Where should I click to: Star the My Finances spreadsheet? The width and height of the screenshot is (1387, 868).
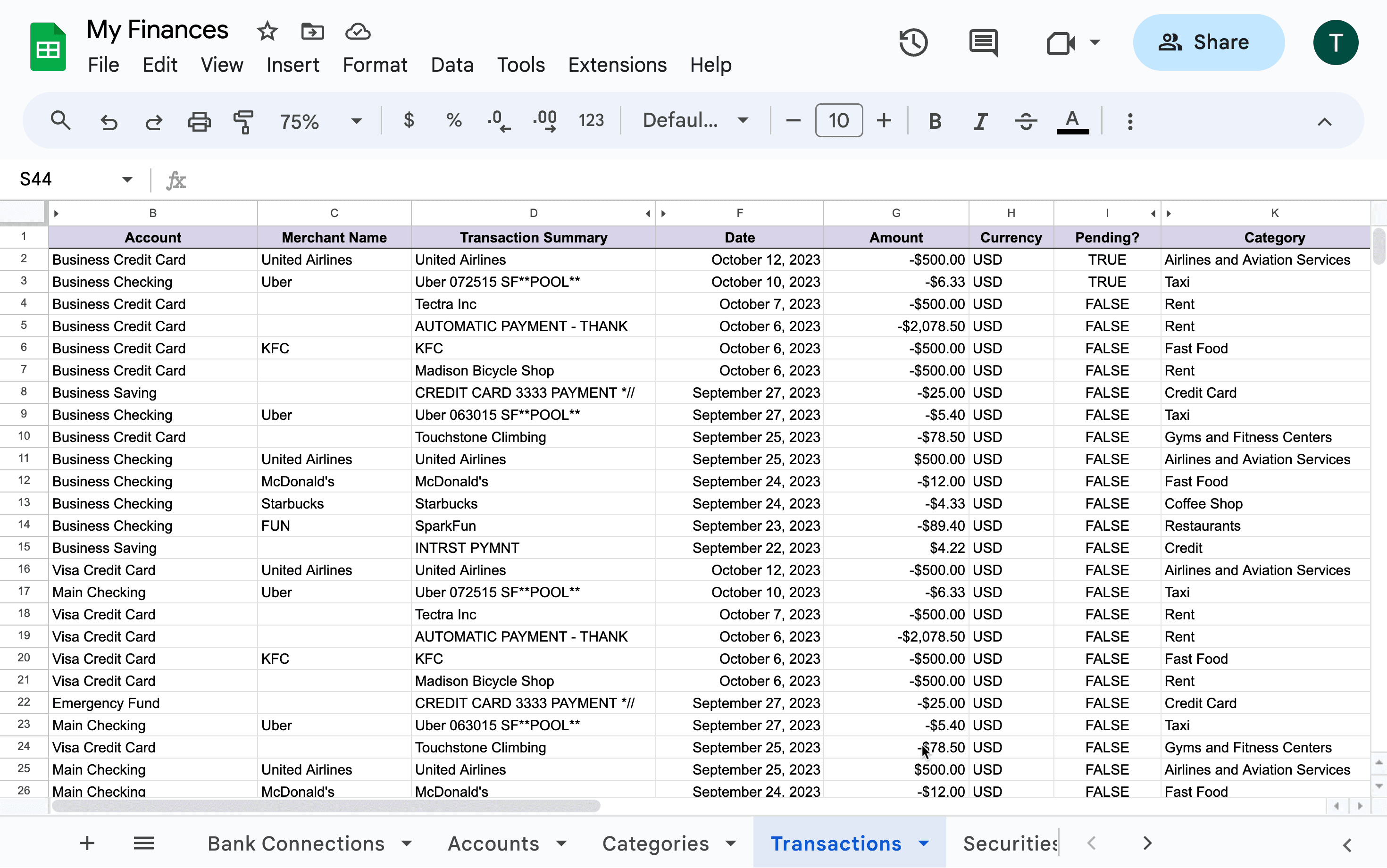pyautogui.click(x=267, y=32)
